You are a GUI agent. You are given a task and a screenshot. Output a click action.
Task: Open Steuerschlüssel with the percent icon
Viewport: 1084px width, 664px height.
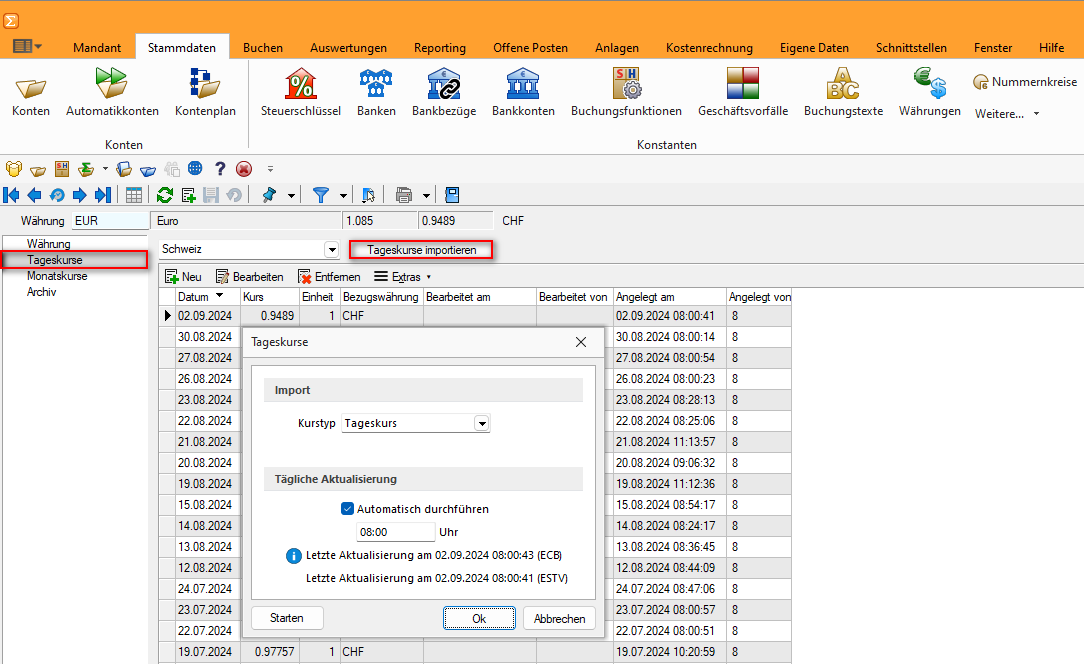pos(301,93)
